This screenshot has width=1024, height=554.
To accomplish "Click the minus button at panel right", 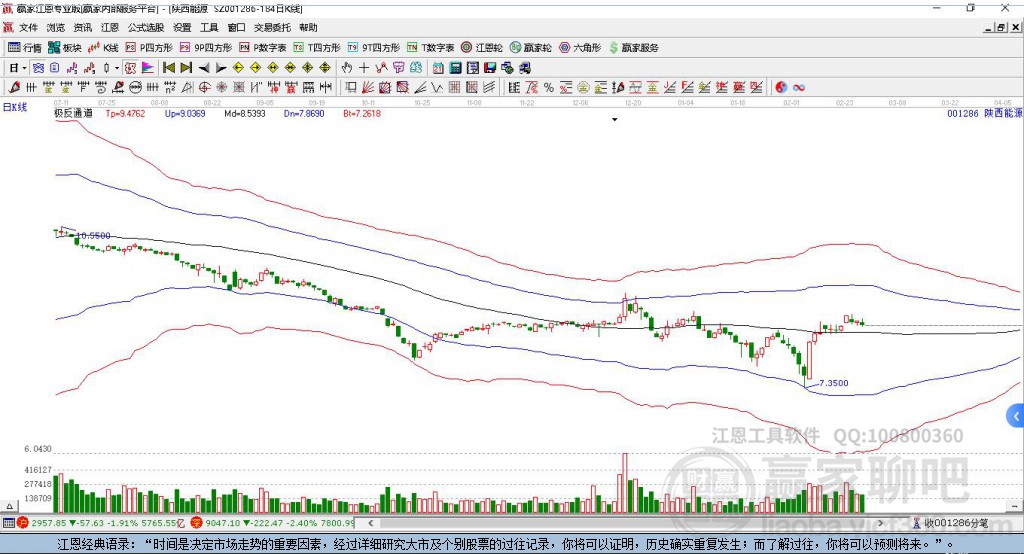I will pos(1014,506).
